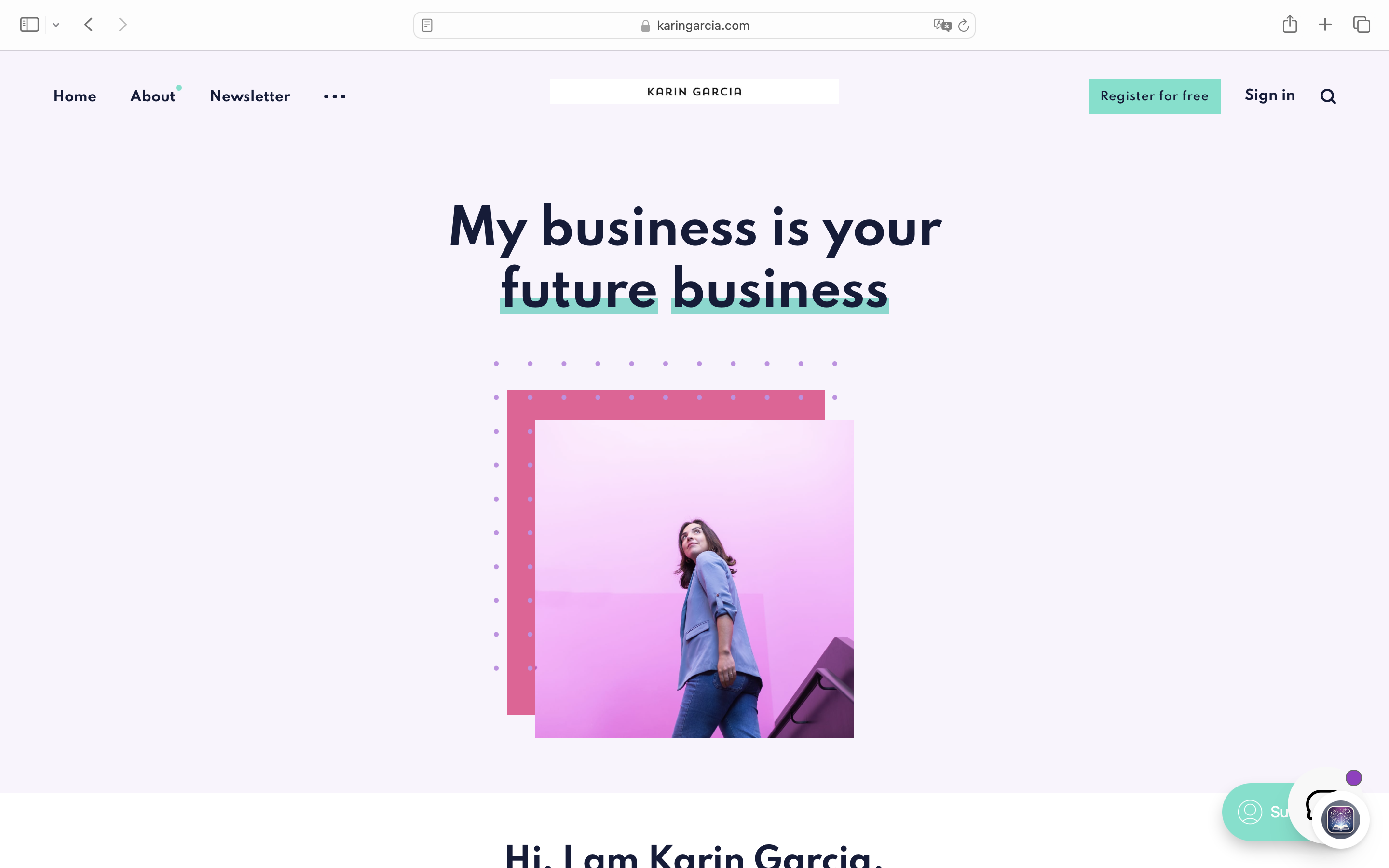1389x868 pixels.
Task: Open a new tab with plus icon
Action: 1325,25
